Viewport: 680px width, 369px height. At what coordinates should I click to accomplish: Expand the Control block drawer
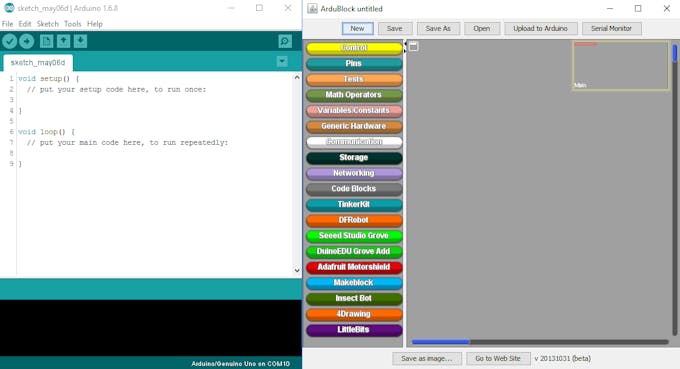[354, 48]
